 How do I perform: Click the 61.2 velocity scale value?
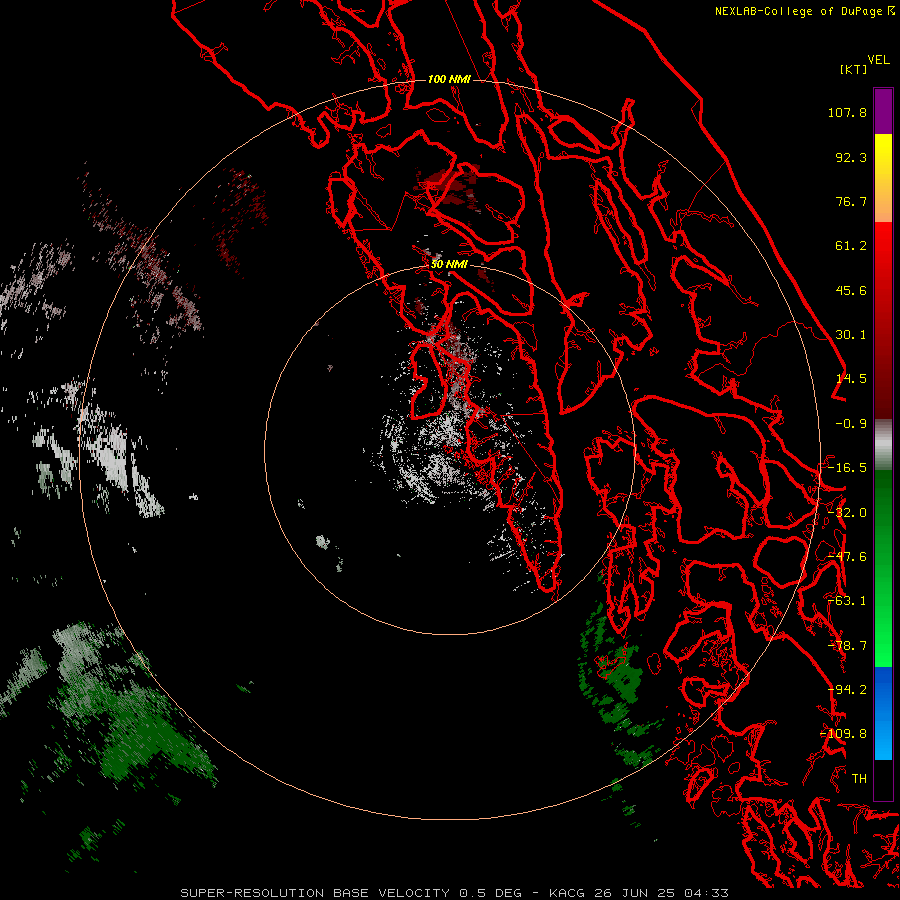tap(851, 246)
